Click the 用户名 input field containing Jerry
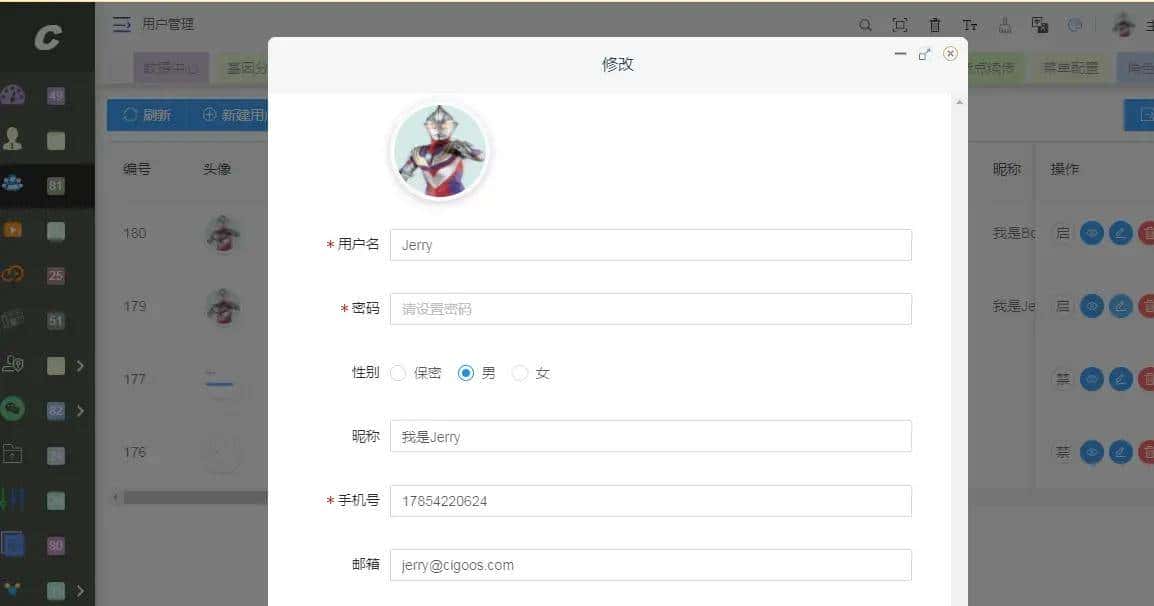This screenshot has height=606, width=1154. coord(651,245)
